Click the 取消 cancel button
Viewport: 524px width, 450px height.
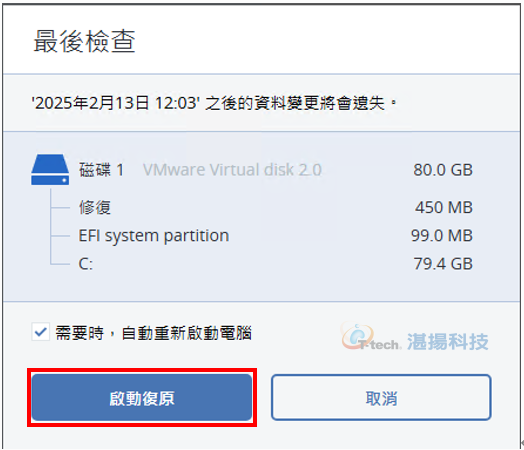pyautogui.click(x=381, y=398)
